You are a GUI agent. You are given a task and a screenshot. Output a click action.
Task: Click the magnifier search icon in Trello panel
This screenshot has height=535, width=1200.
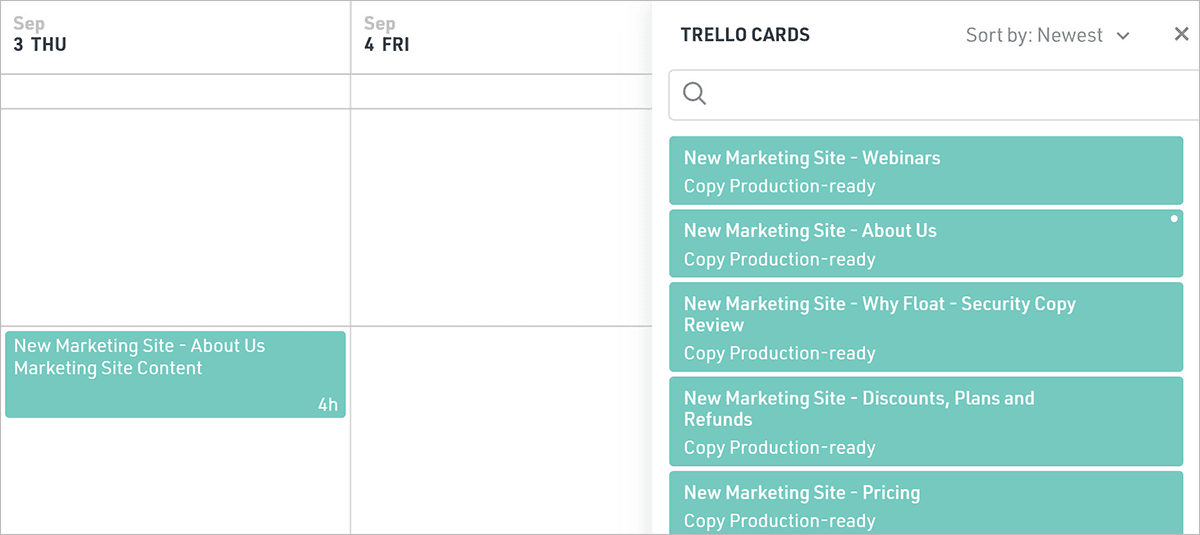[x=694, y=94]
